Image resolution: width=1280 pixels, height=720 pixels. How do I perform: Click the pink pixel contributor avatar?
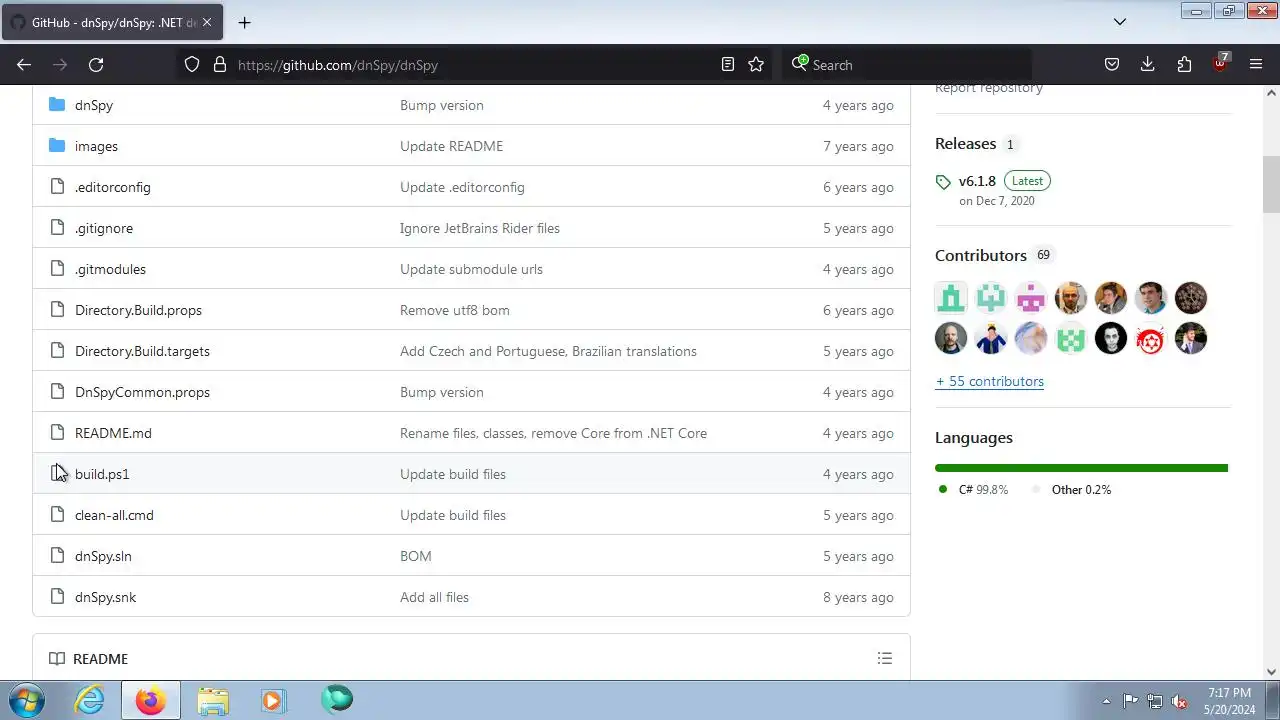coord(1031,298)
